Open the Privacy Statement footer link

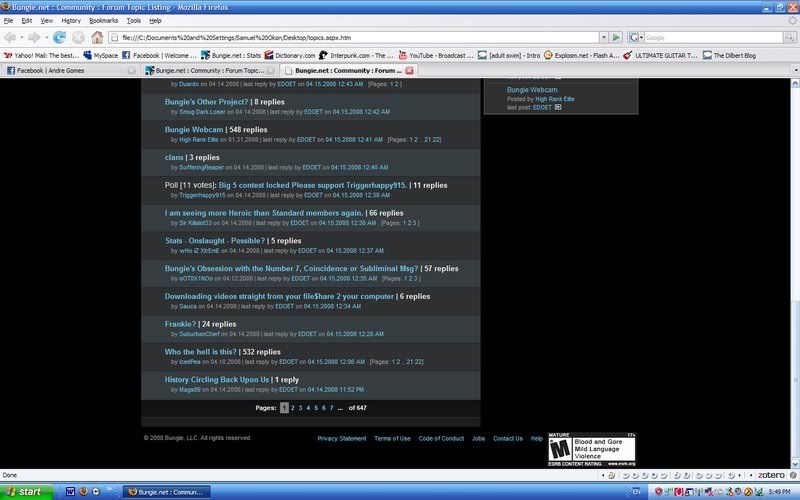341,438
